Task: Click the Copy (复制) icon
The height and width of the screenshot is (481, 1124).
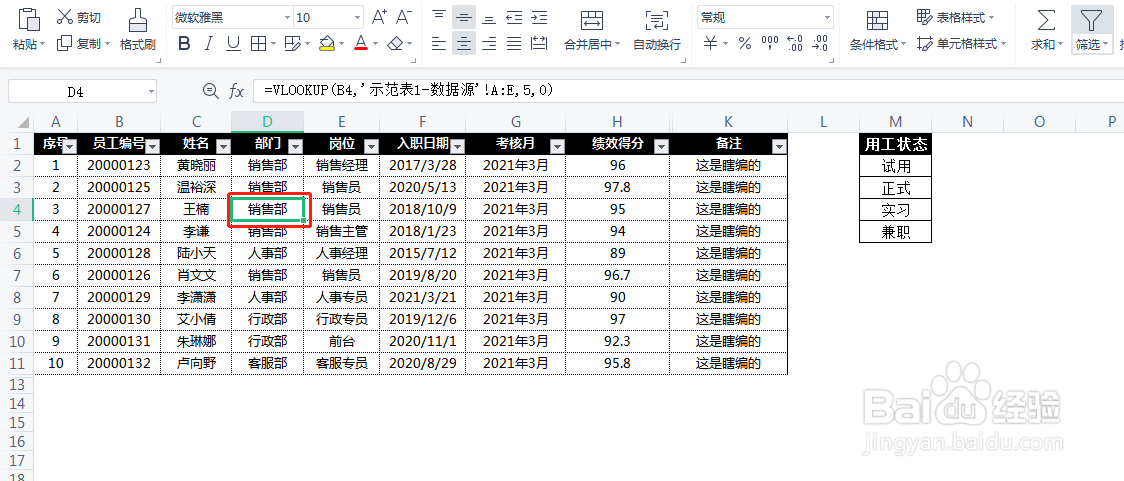Action: click(65, 44)
